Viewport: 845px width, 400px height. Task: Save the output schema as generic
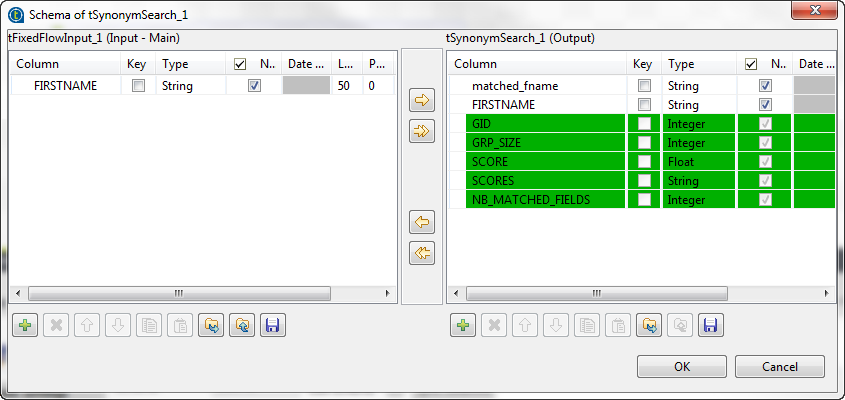(711, 326)
